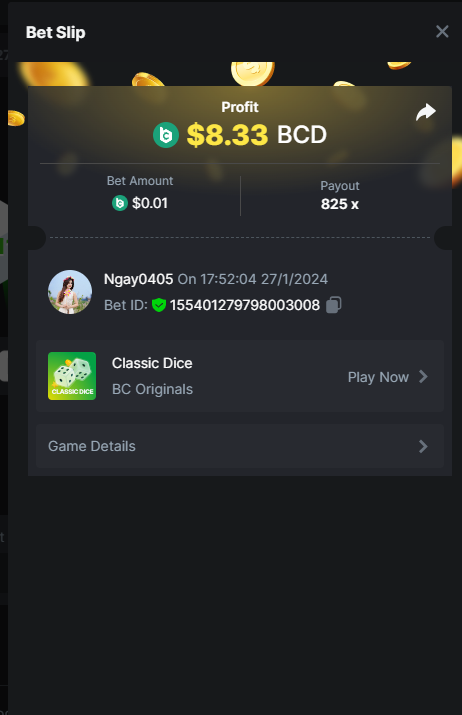Open the Classic Dice game thumbnail
Image resolution: width=462 pixels, height=715 pixels.
72,376
